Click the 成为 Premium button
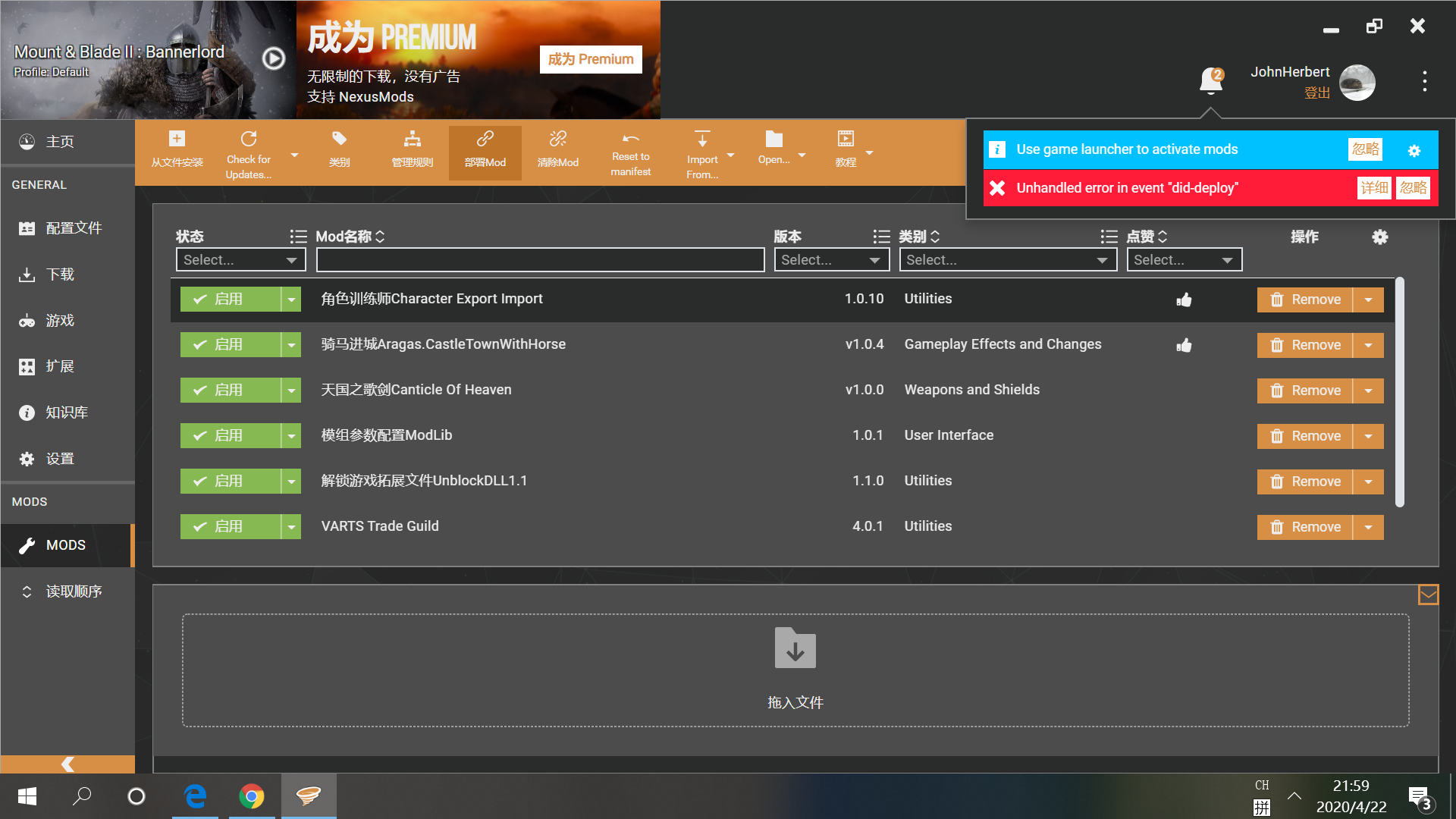1456x819 pixels. click(591, 59)
